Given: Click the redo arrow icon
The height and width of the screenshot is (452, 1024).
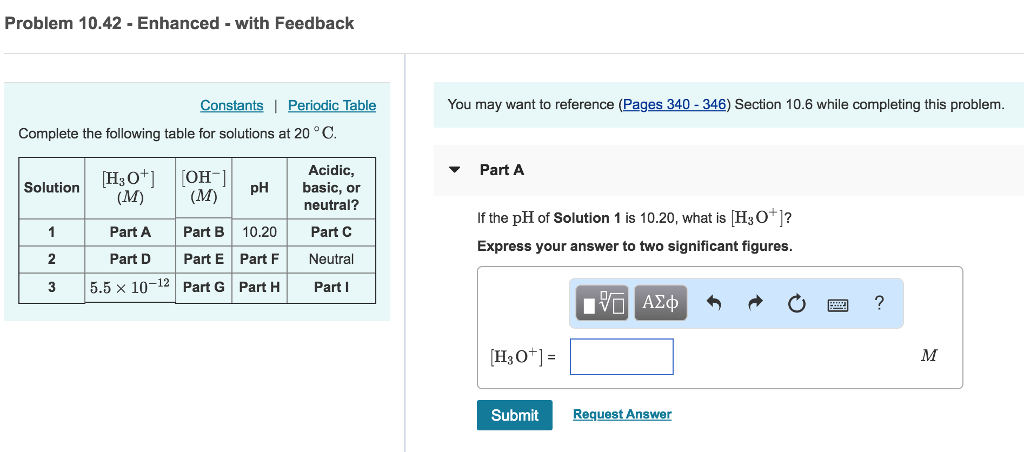Looking at the screenshot, I should [x=756, y=304].
